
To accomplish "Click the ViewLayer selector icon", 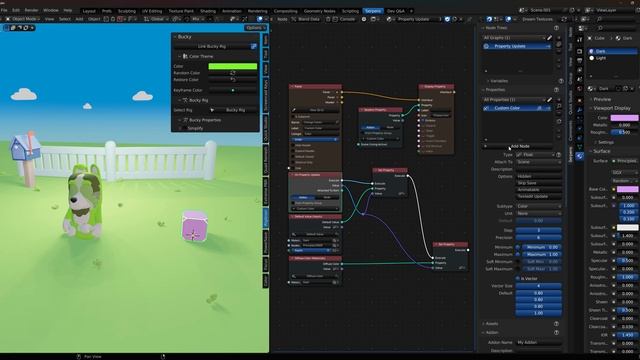I will [x=589, y=10].
